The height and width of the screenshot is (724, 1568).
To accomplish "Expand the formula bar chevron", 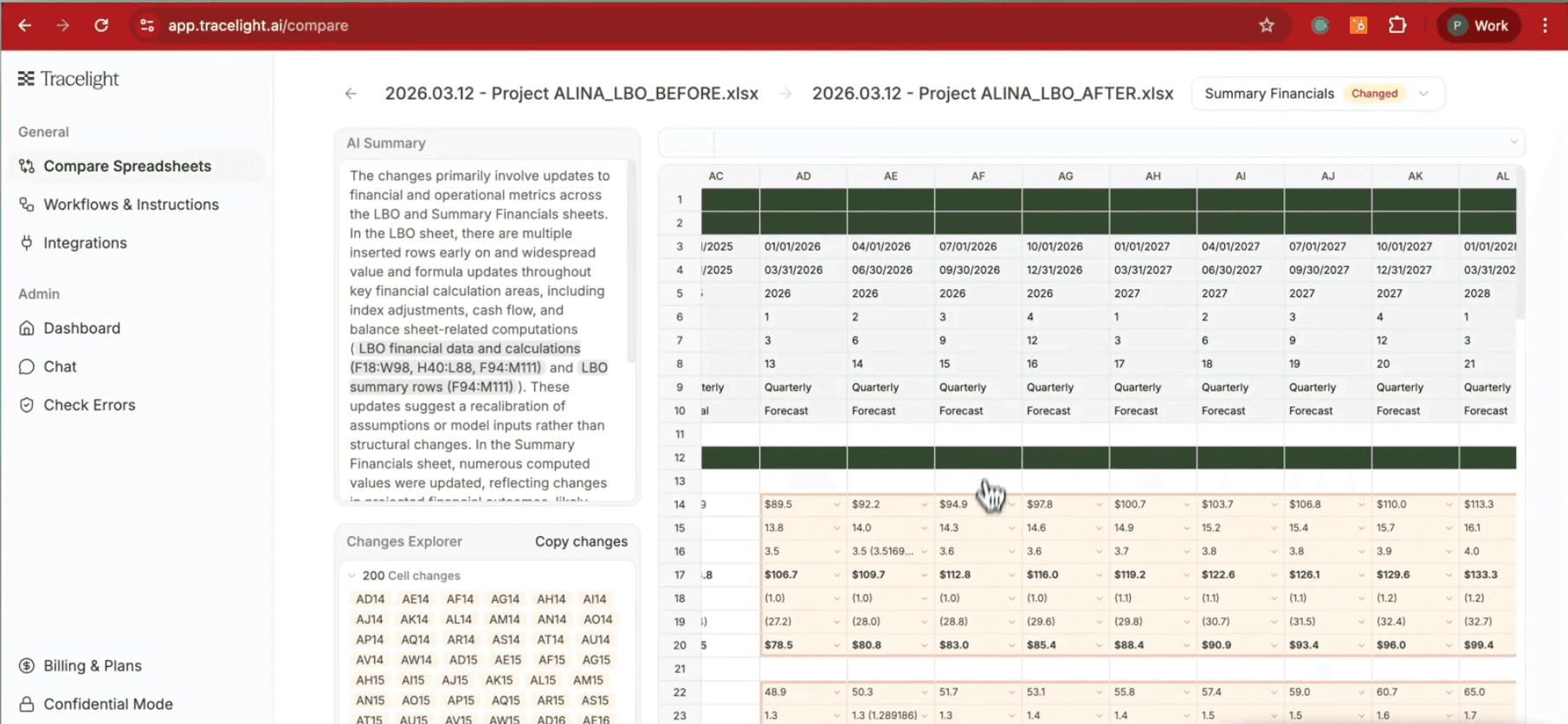I will pos(1513,142).
